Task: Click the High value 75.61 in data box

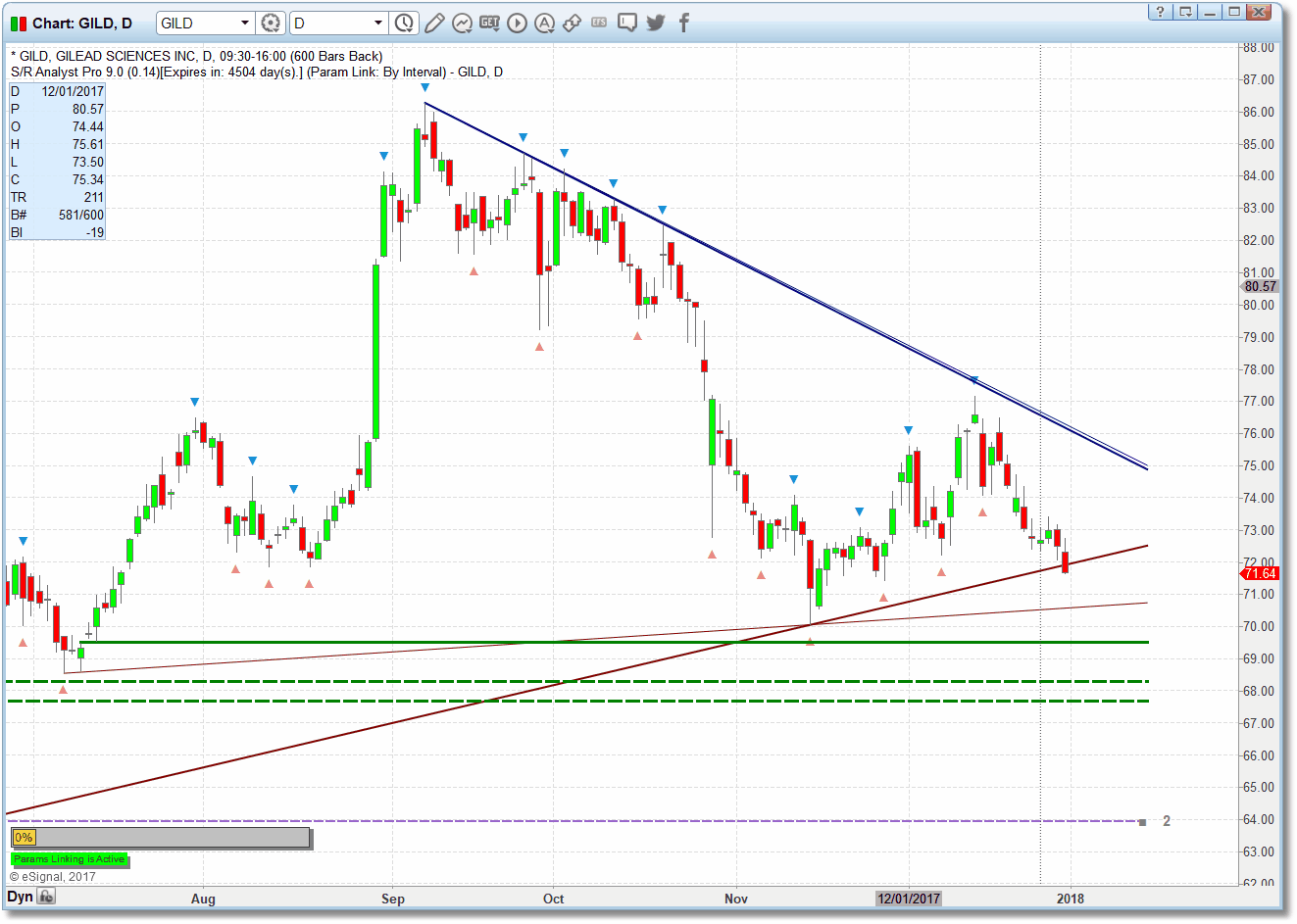Action: click(87, 144)
